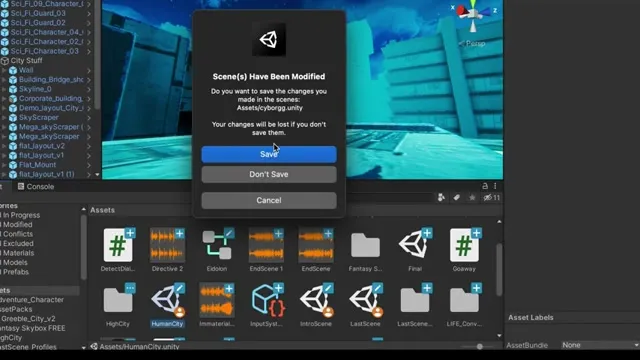
Task: Expand the Skyline_0 hierarchy item
Action: (4, 89)
